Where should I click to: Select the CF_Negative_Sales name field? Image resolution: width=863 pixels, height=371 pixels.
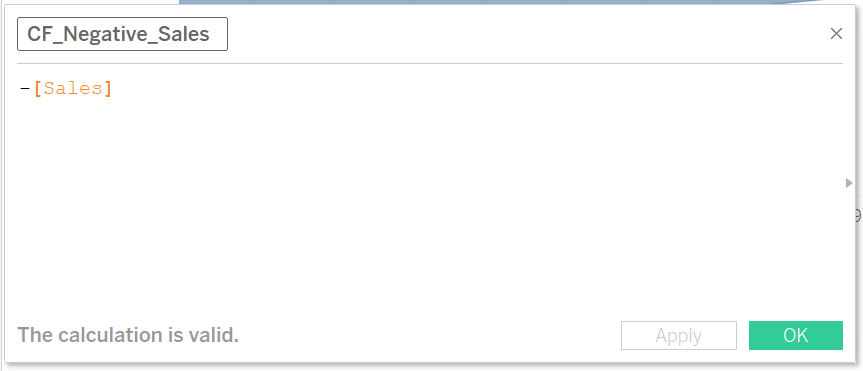pos(122,34)
